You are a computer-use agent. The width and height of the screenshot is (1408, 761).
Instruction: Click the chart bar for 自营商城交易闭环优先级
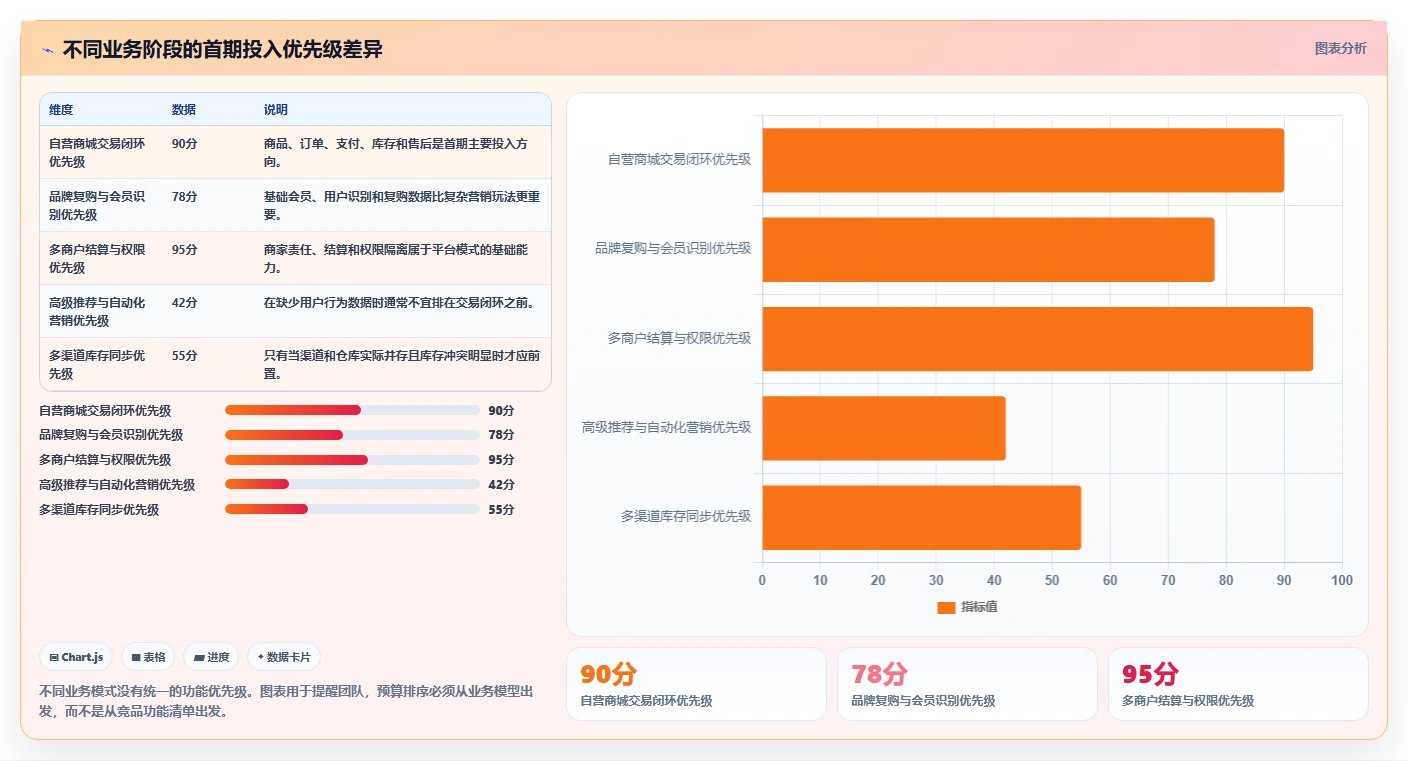point(1023,160)
